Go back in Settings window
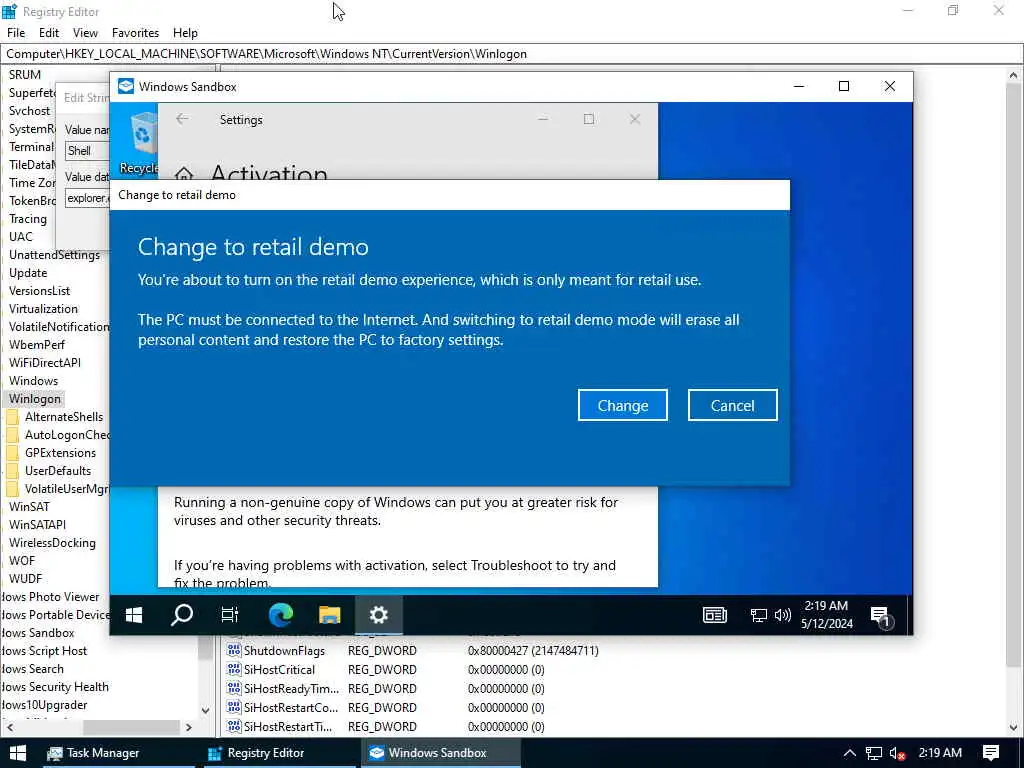Image resolution: width=1024 pixels, height=768 pixels. tap(182, 119)
